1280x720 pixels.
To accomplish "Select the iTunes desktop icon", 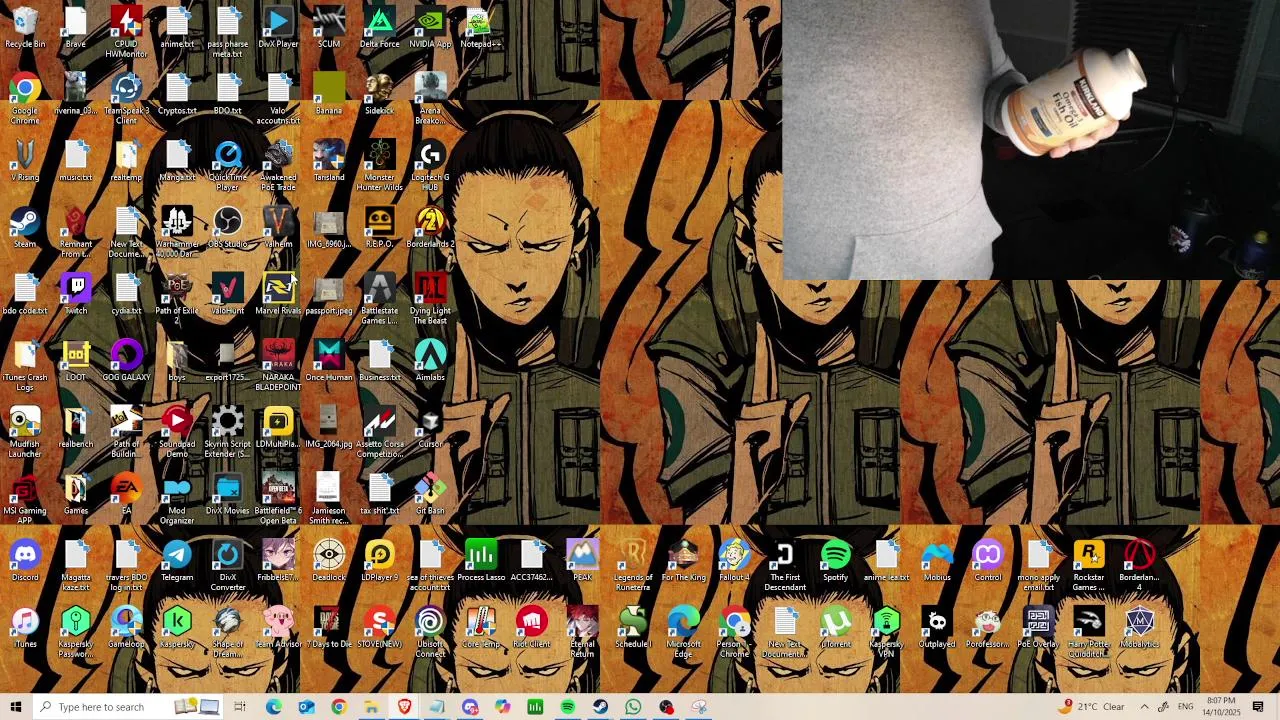I will coord(25,629).
